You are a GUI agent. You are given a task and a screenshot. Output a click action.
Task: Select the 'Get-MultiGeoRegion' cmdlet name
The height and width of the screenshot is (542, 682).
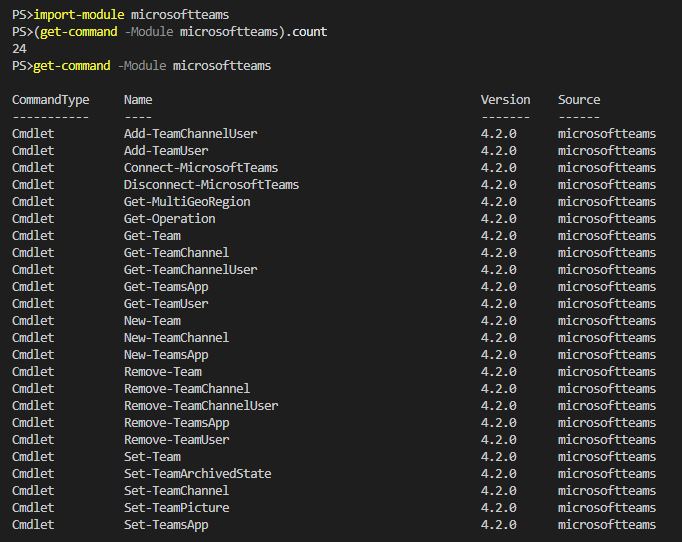click(x=187, y=202)
